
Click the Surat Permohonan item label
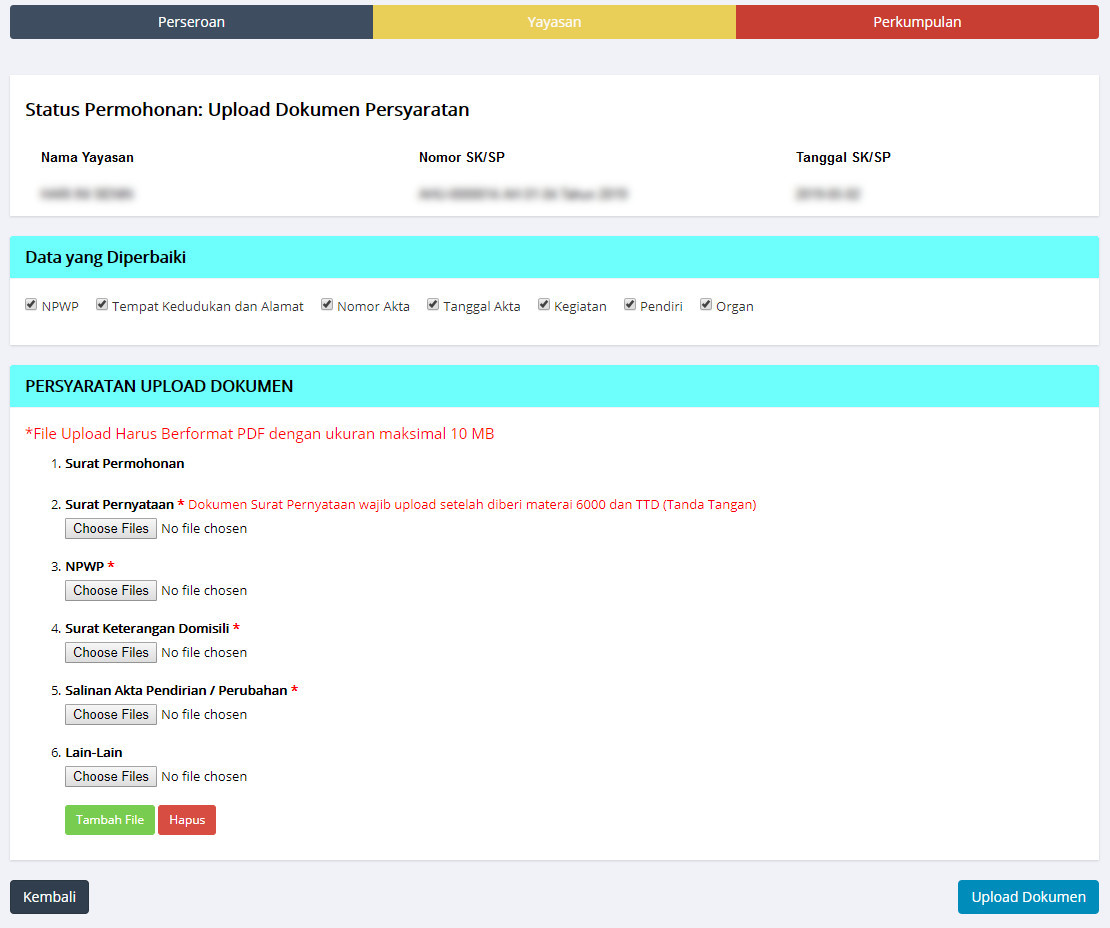coord(124,464)
